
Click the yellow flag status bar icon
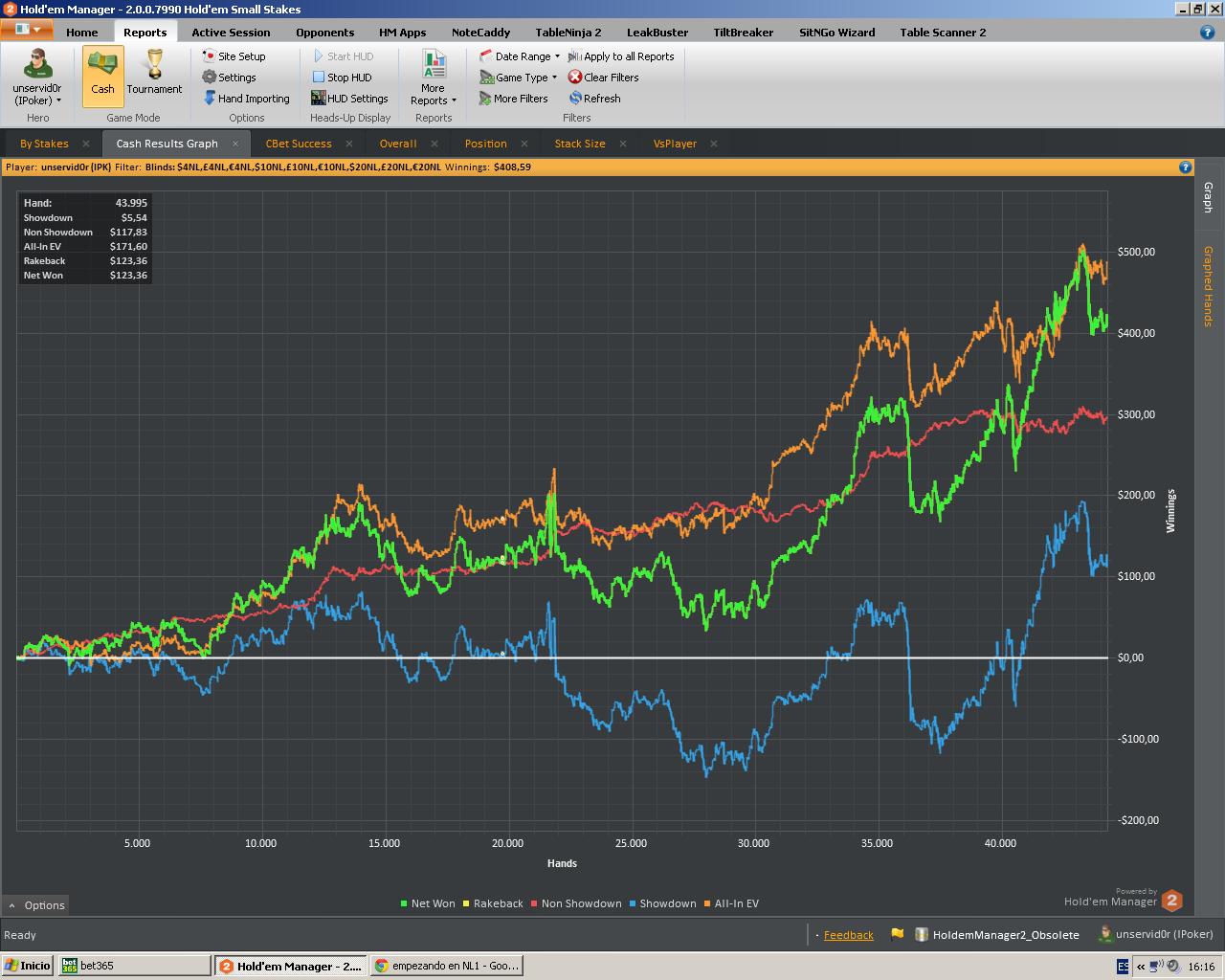pos(897,934)
